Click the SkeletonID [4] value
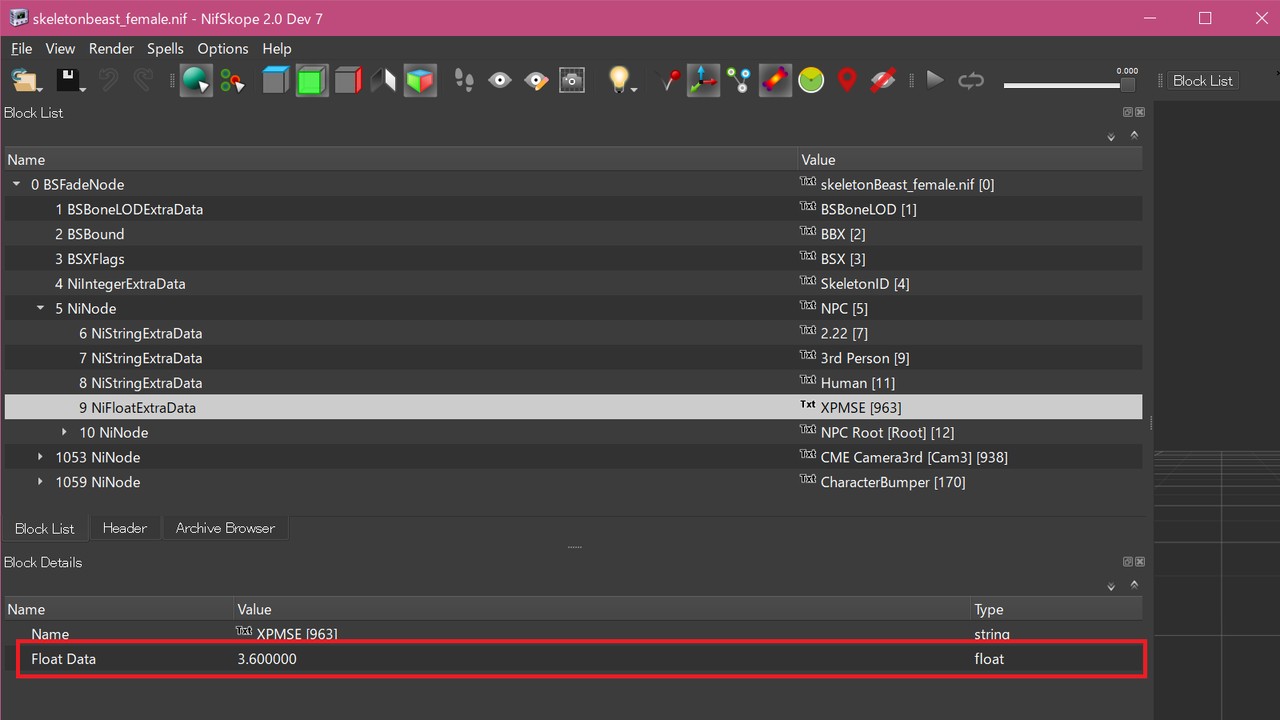The width and height of the screenshot is (1280, 720). click(x=864, y=284)
